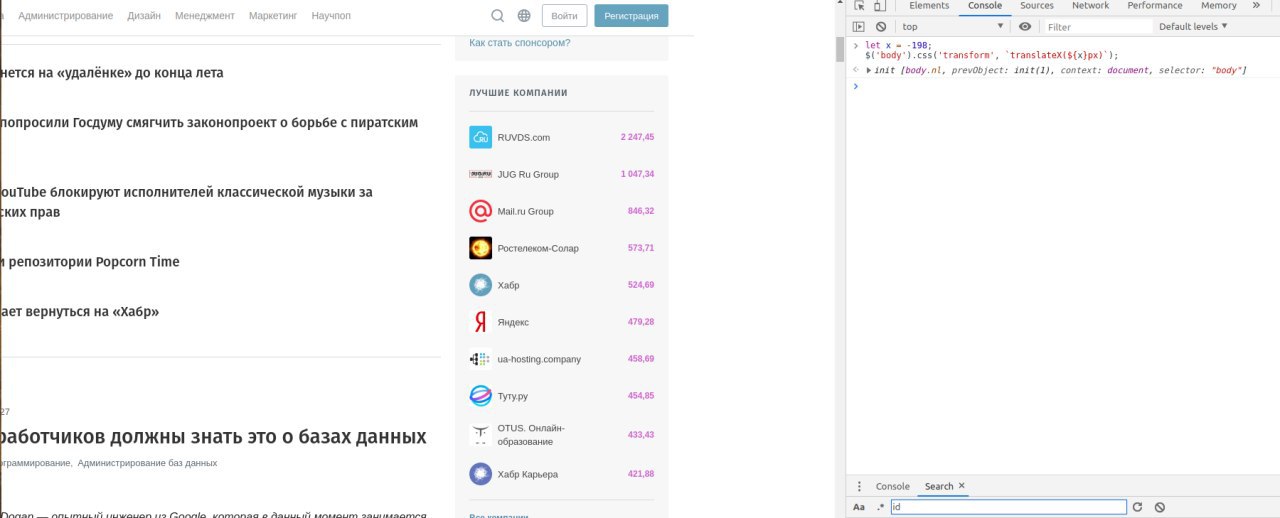This screenshot has height=518, width=1280.
Task: Click the 2 247,45 rating value
Action: (637, 138)
